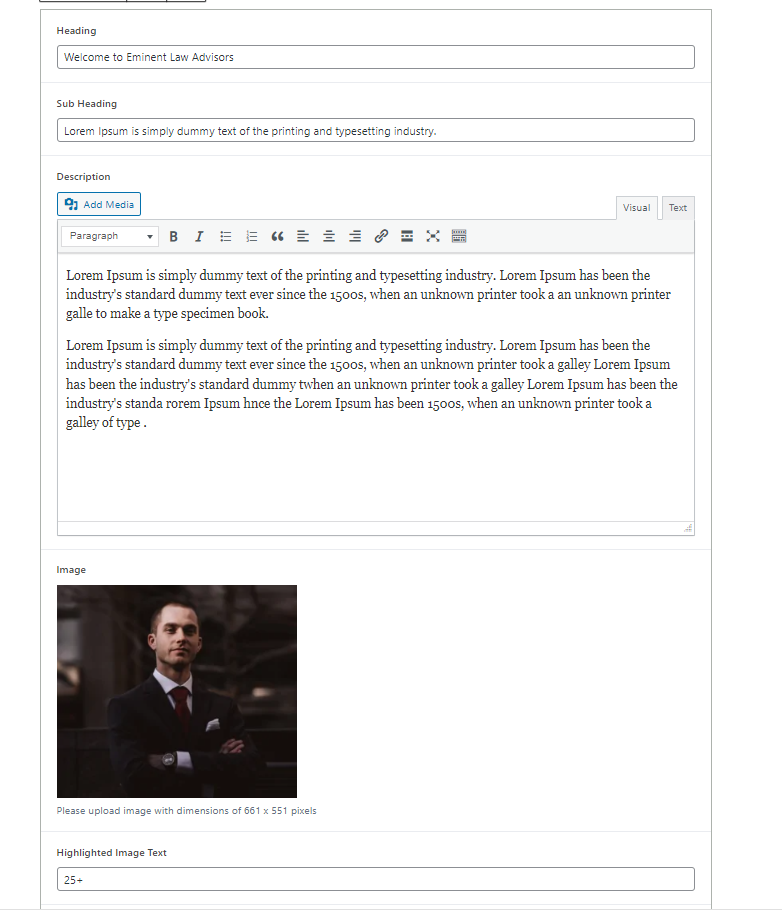This screenshot has width=782, height=910.
Task: Click the Sub Heading label
Action: point(87,103)
